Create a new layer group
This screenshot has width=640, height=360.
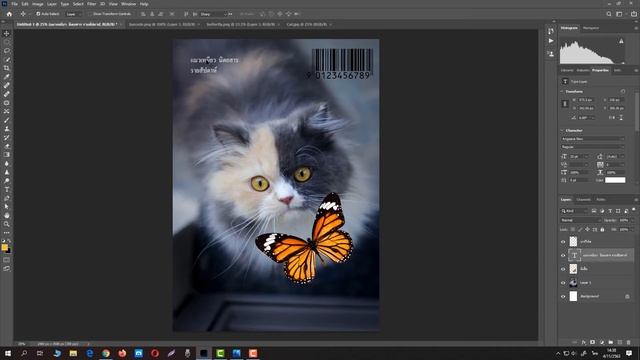[611, 342]
